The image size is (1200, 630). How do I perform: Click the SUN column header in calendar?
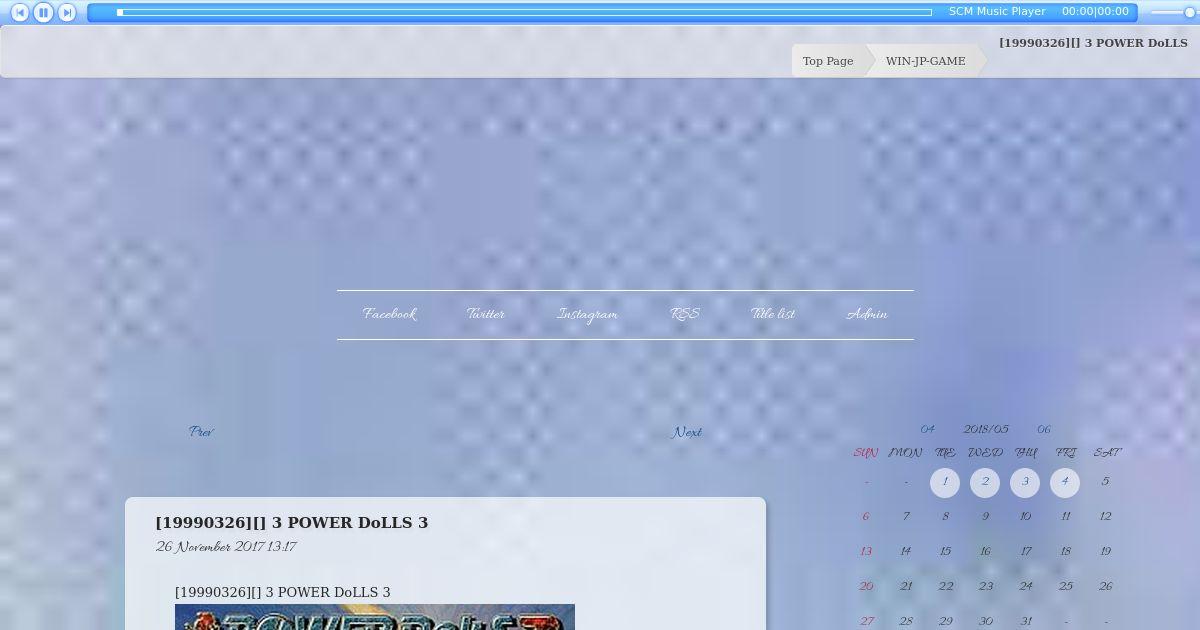[x=866, y=453]
